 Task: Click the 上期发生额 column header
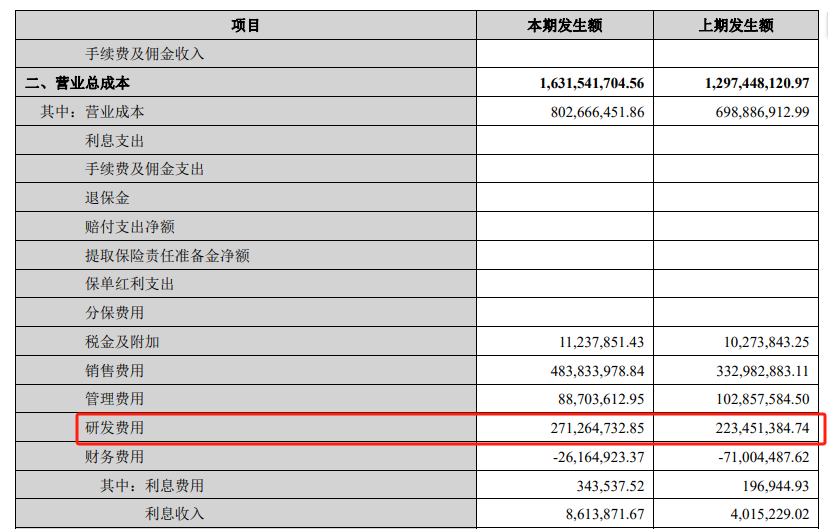tap(736, 25)
